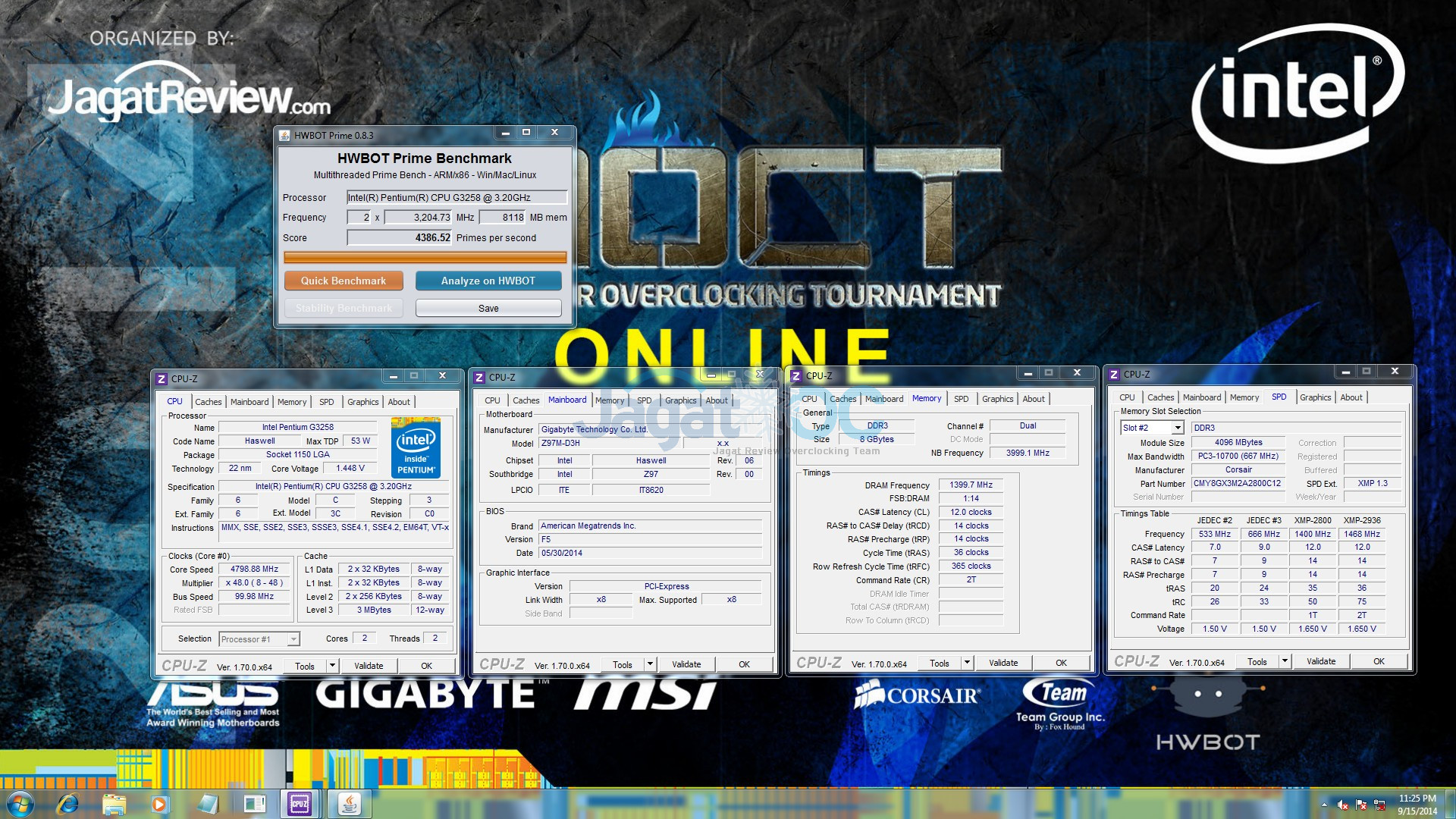This screenshot has width=1456, height=819.
Task: Launch Windows Media Player taskbar icon
Action: (159, 804)
